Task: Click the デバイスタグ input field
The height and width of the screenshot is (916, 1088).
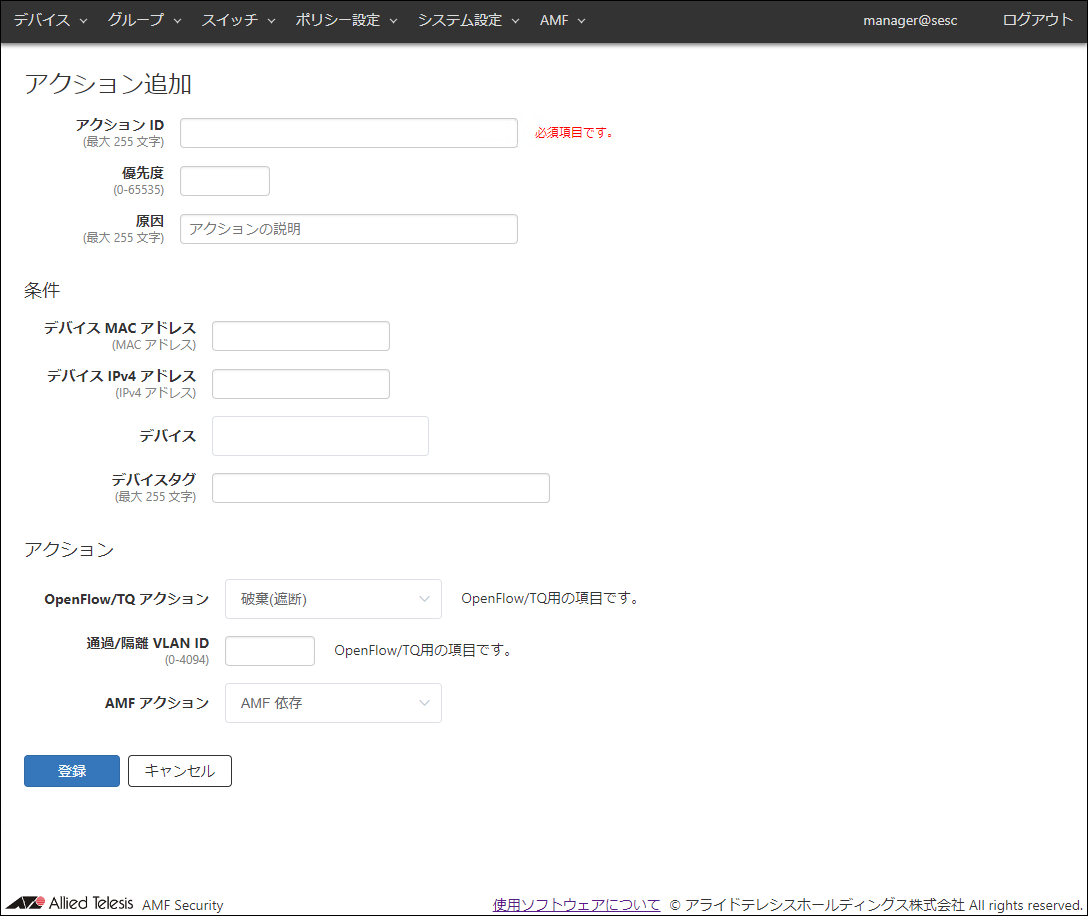Action: 380,488
